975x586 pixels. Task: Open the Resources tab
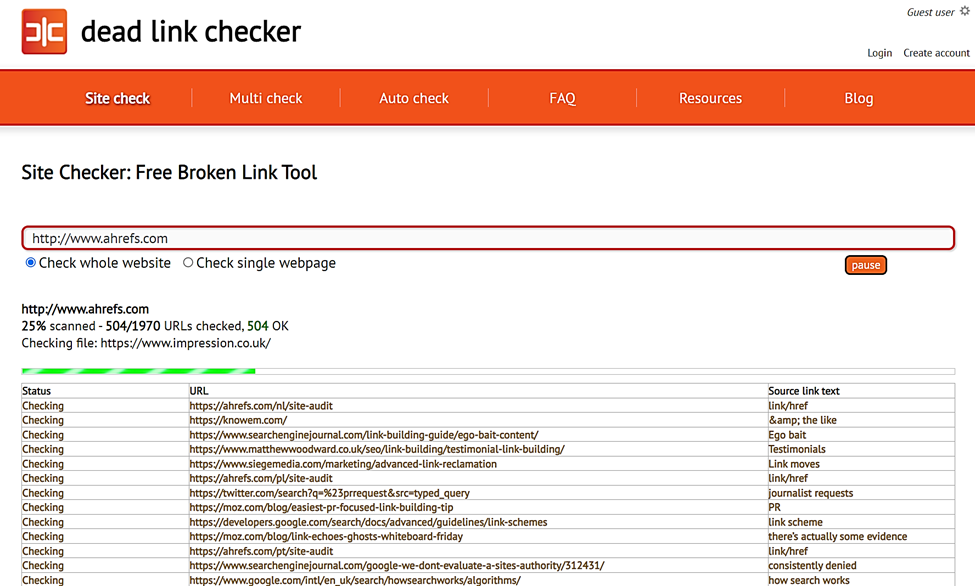pos(710,98)
